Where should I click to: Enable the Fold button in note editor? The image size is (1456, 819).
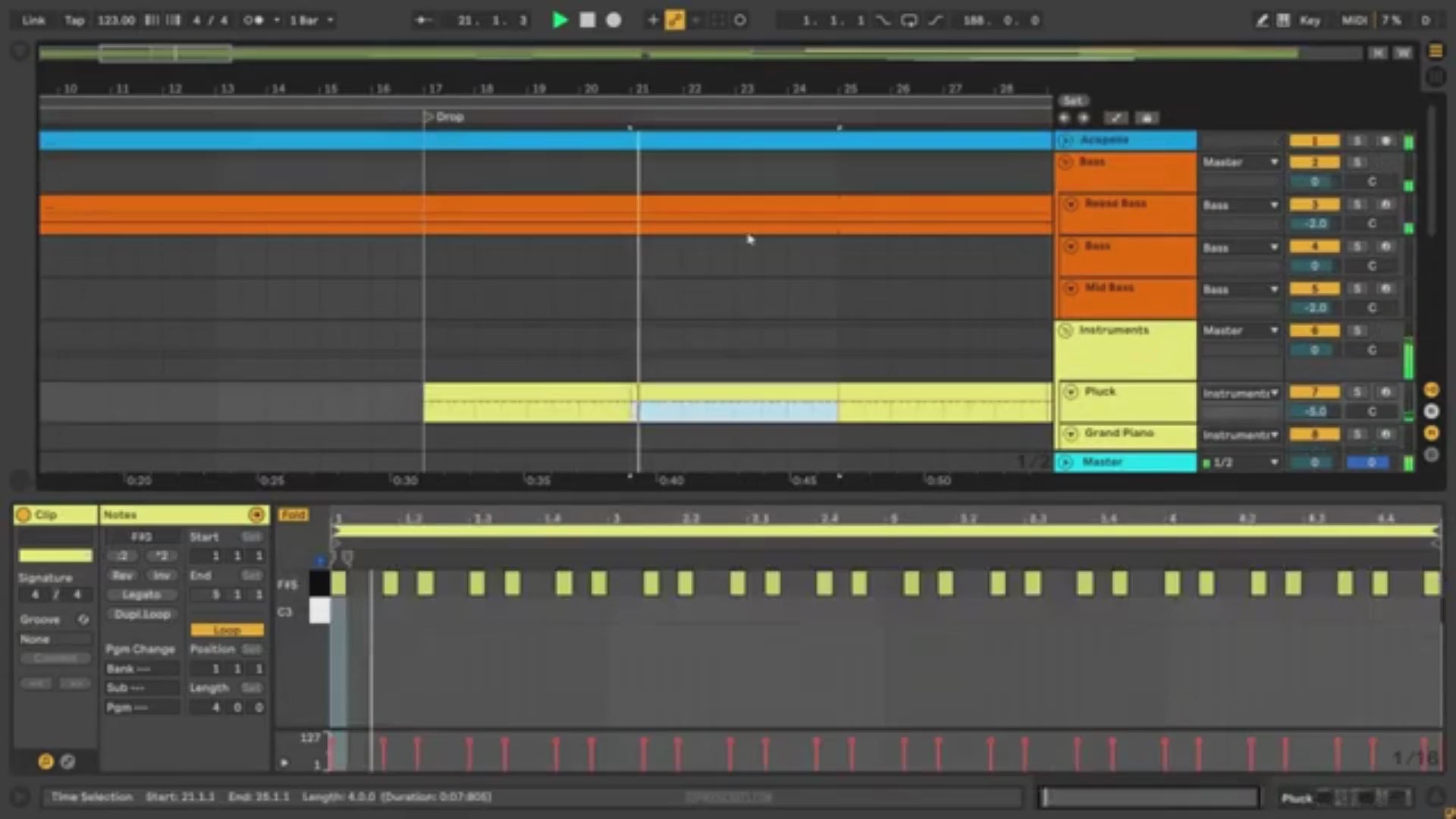pyautogui.click(x=293, y=515)
